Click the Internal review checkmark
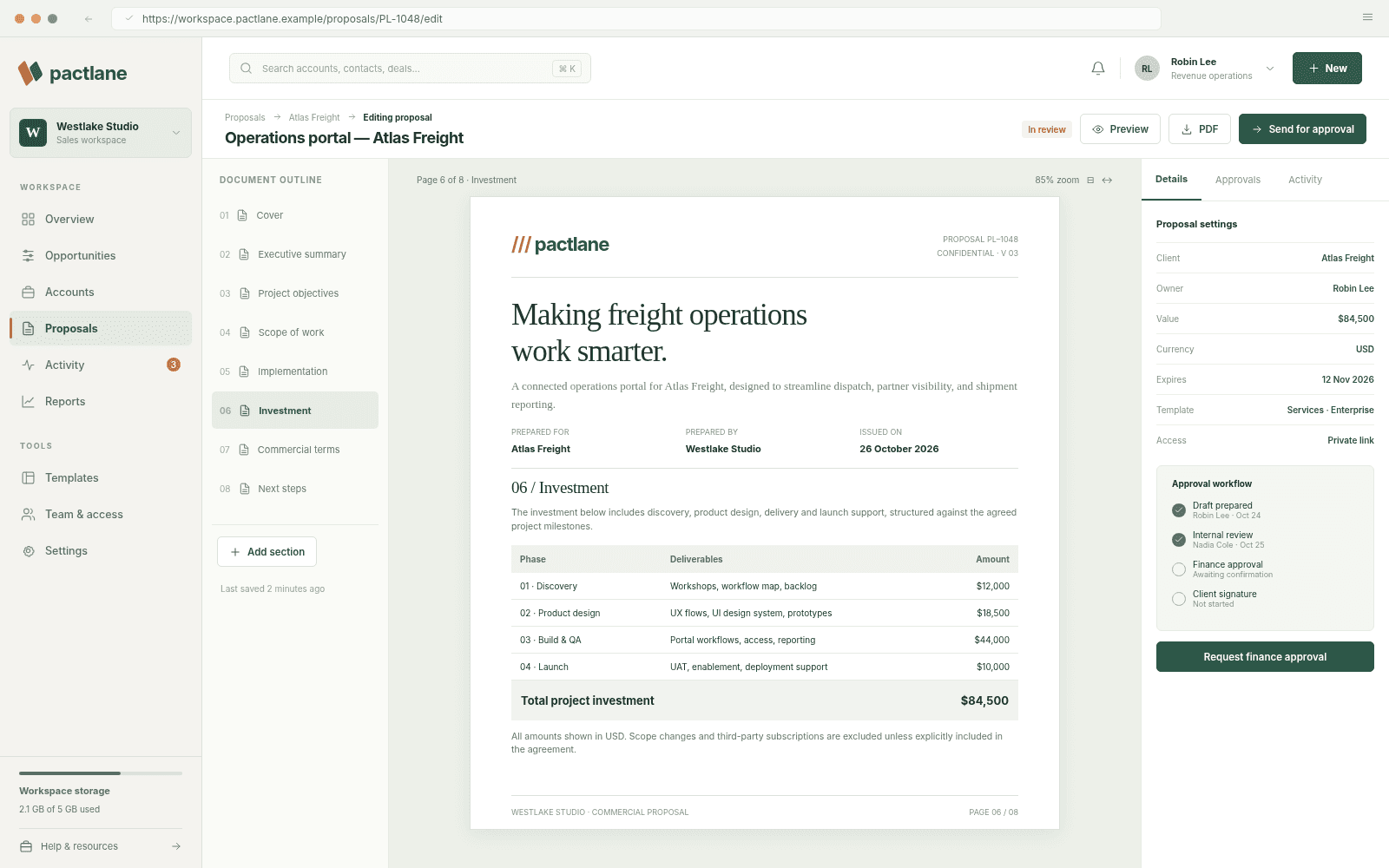 coord(1179,540)
